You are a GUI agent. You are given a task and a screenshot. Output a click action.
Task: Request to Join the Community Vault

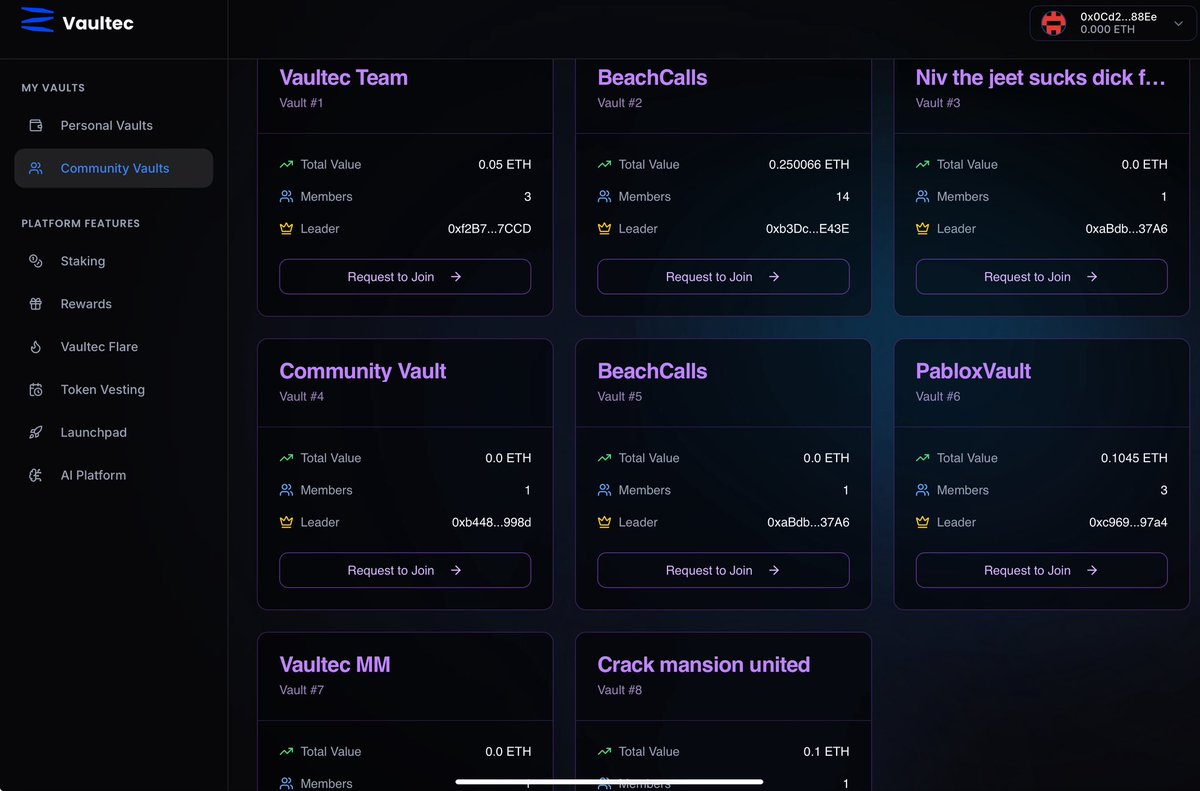click(404, 570)
